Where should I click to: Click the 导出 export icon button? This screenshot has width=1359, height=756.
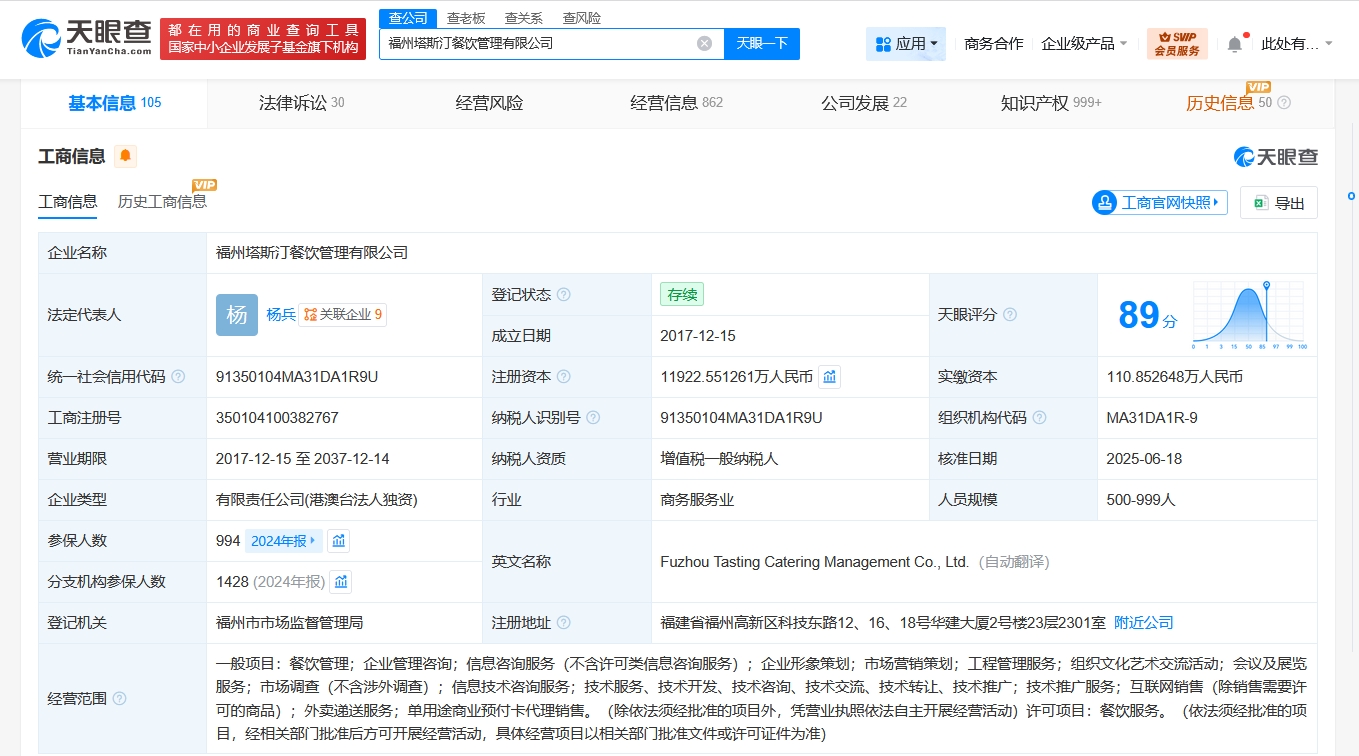point(1278,202)
